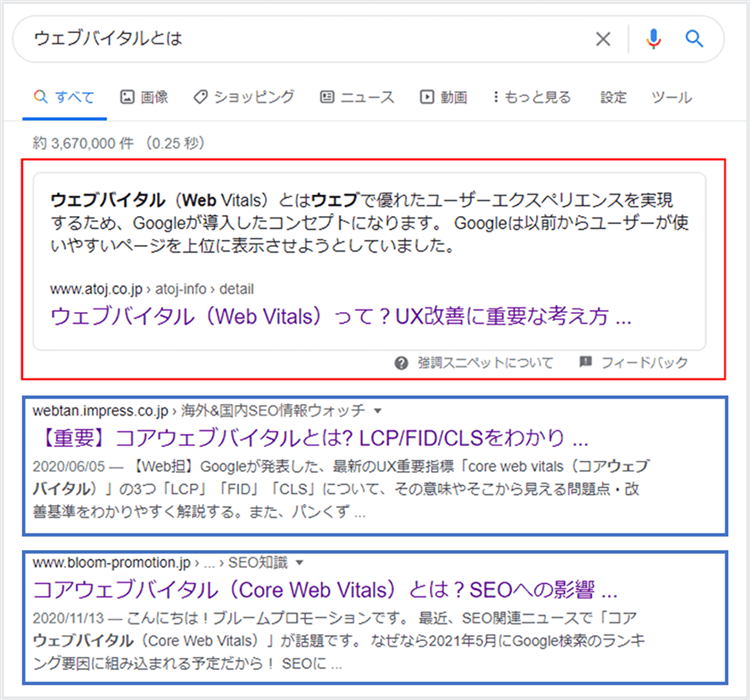The width and height of the screenshot is (750, 700).
Task: Switch to the ニュース tab
Action: 357,97
